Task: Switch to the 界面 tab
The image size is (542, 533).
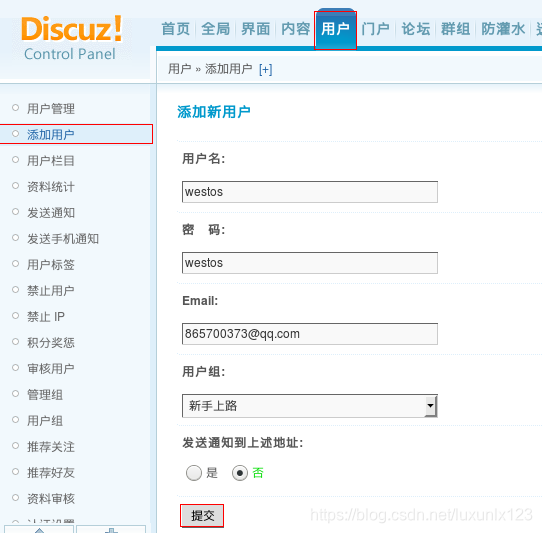Action: click(256, 29)
